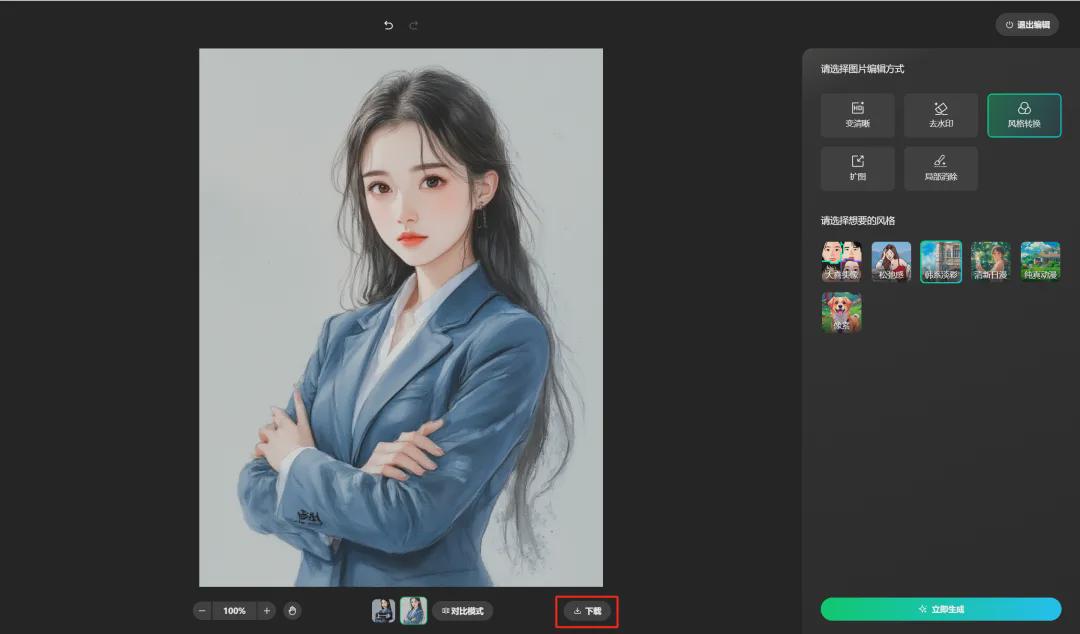Click the undo arrow icon
1080x634 pixels.
coord(388,25)
